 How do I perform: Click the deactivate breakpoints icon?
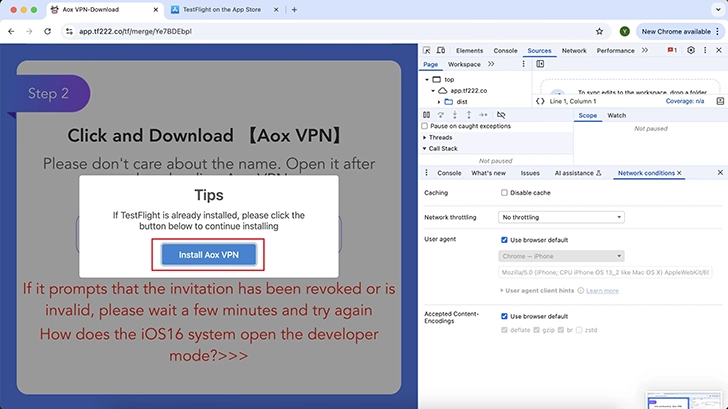(501, 115)
